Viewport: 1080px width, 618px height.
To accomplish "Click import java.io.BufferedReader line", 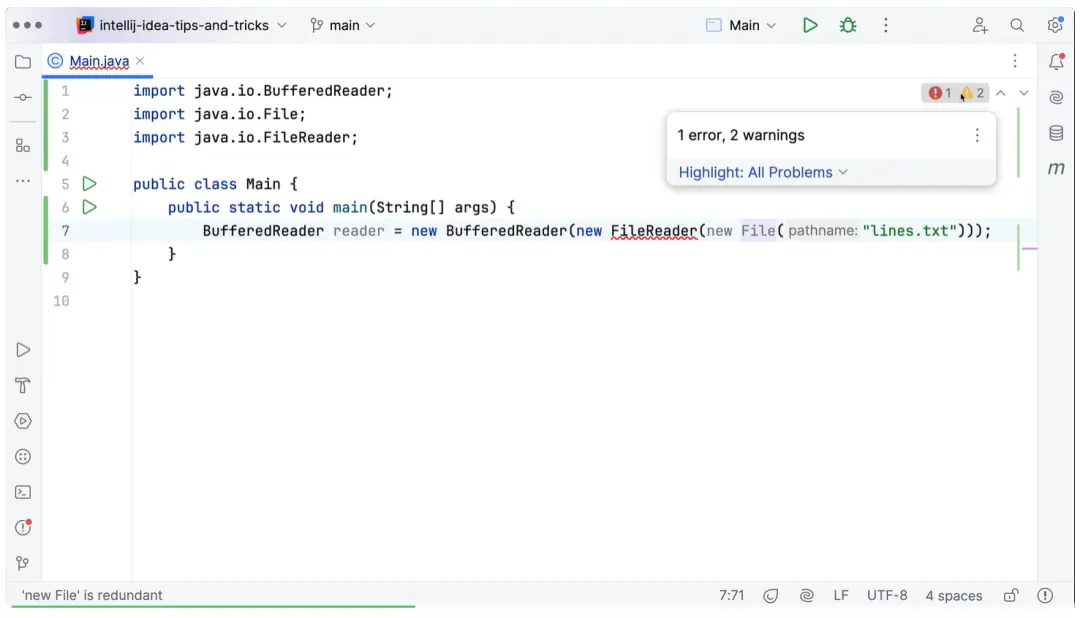I will pyautogui.click(x=262, y=91).
